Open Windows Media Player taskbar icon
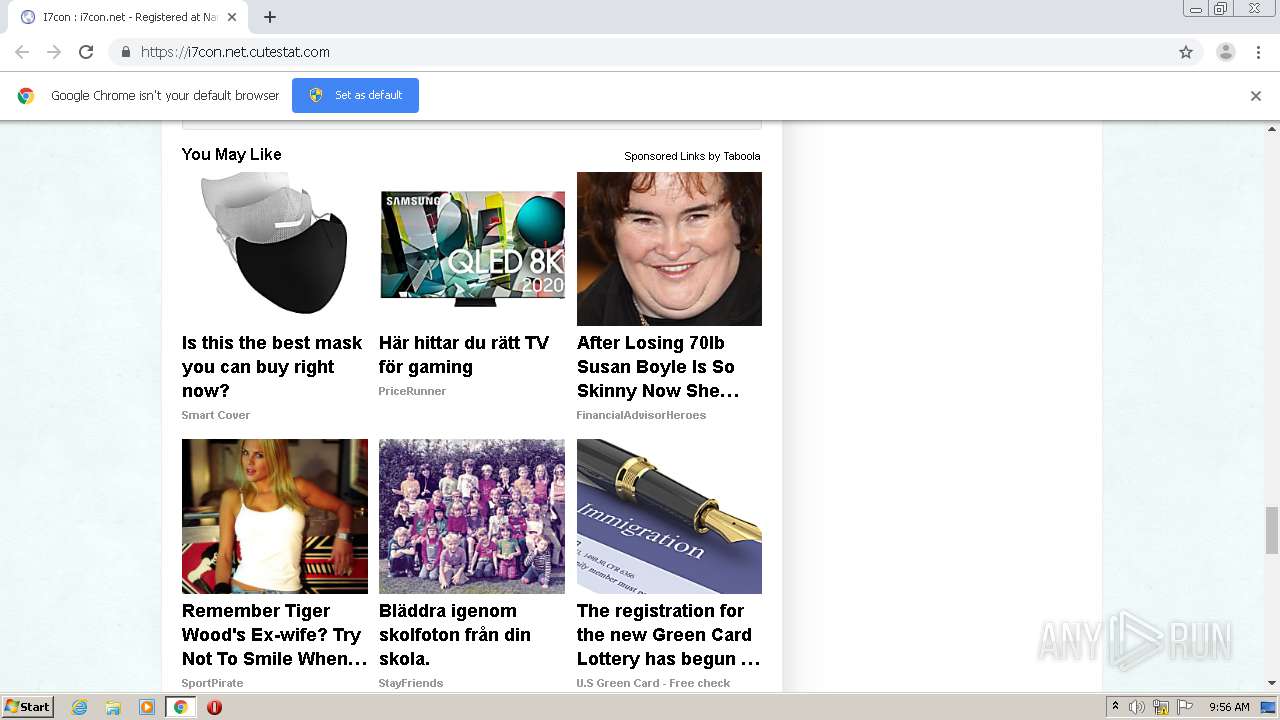Screen dimensions: 1280x720 (x=147, y=707)
